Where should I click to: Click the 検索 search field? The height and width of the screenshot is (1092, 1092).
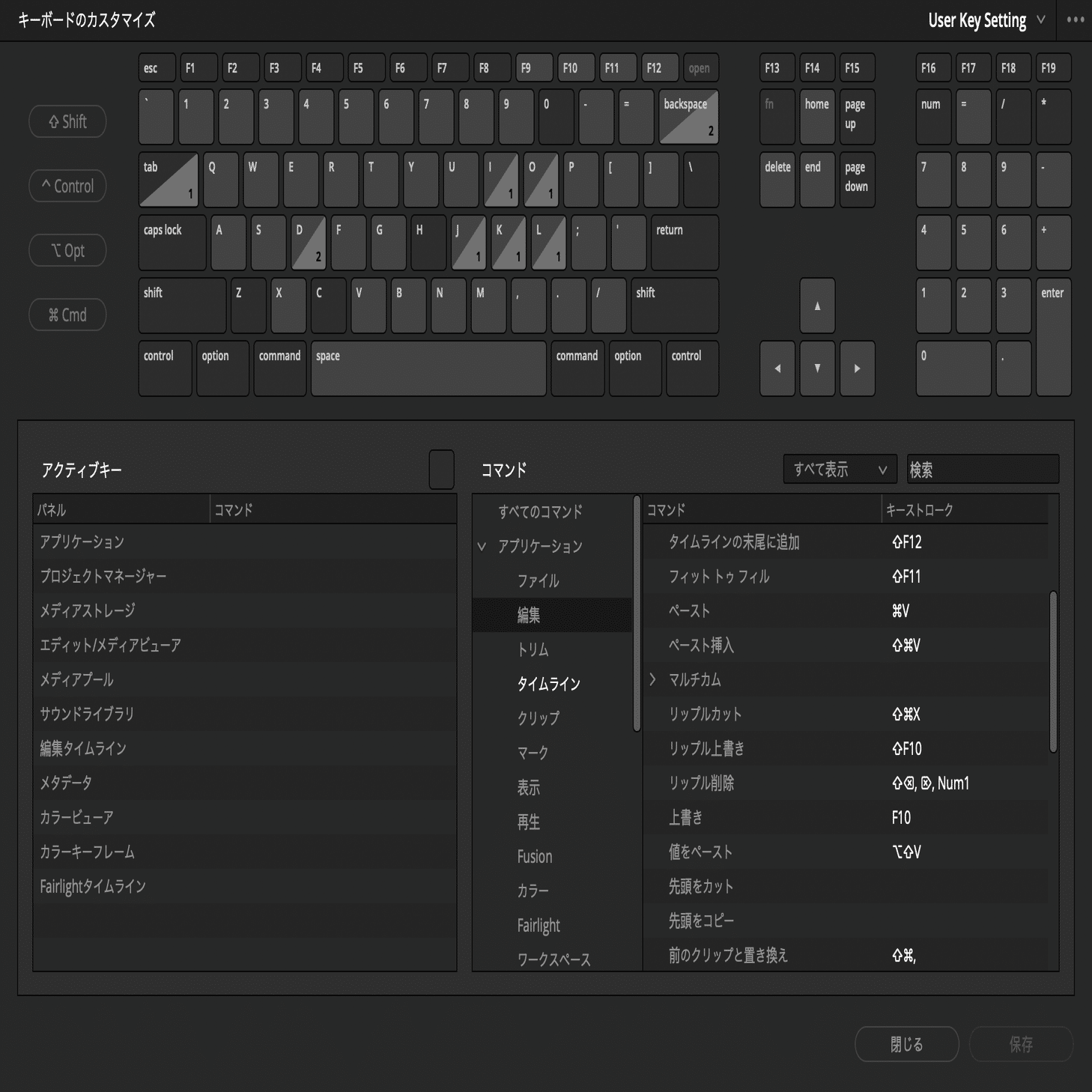click(981, 468)
